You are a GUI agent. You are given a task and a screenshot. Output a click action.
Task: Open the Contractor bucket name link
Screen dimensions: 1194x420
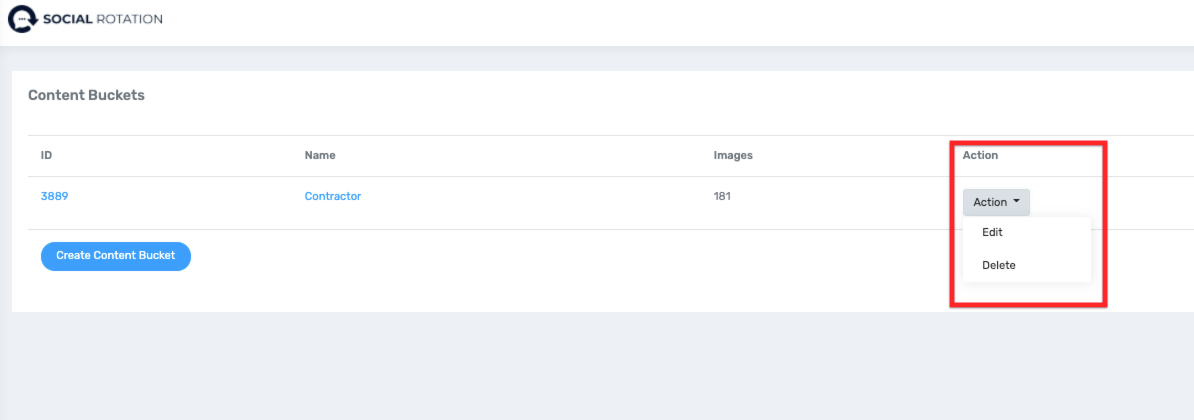click(332, 197)
